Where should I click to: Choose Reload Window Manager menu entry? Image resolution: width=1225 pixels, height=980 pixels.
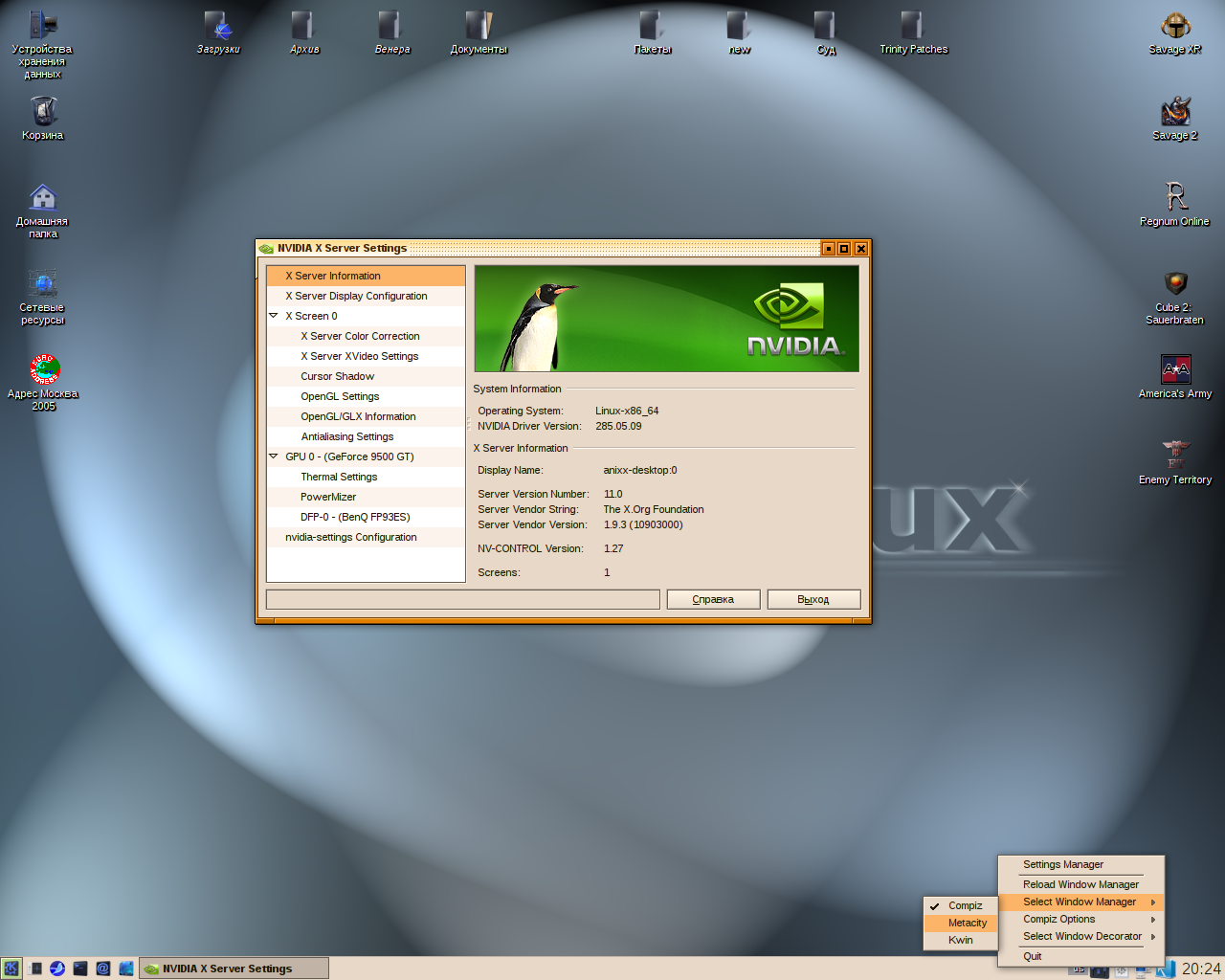coord(1080,884)
